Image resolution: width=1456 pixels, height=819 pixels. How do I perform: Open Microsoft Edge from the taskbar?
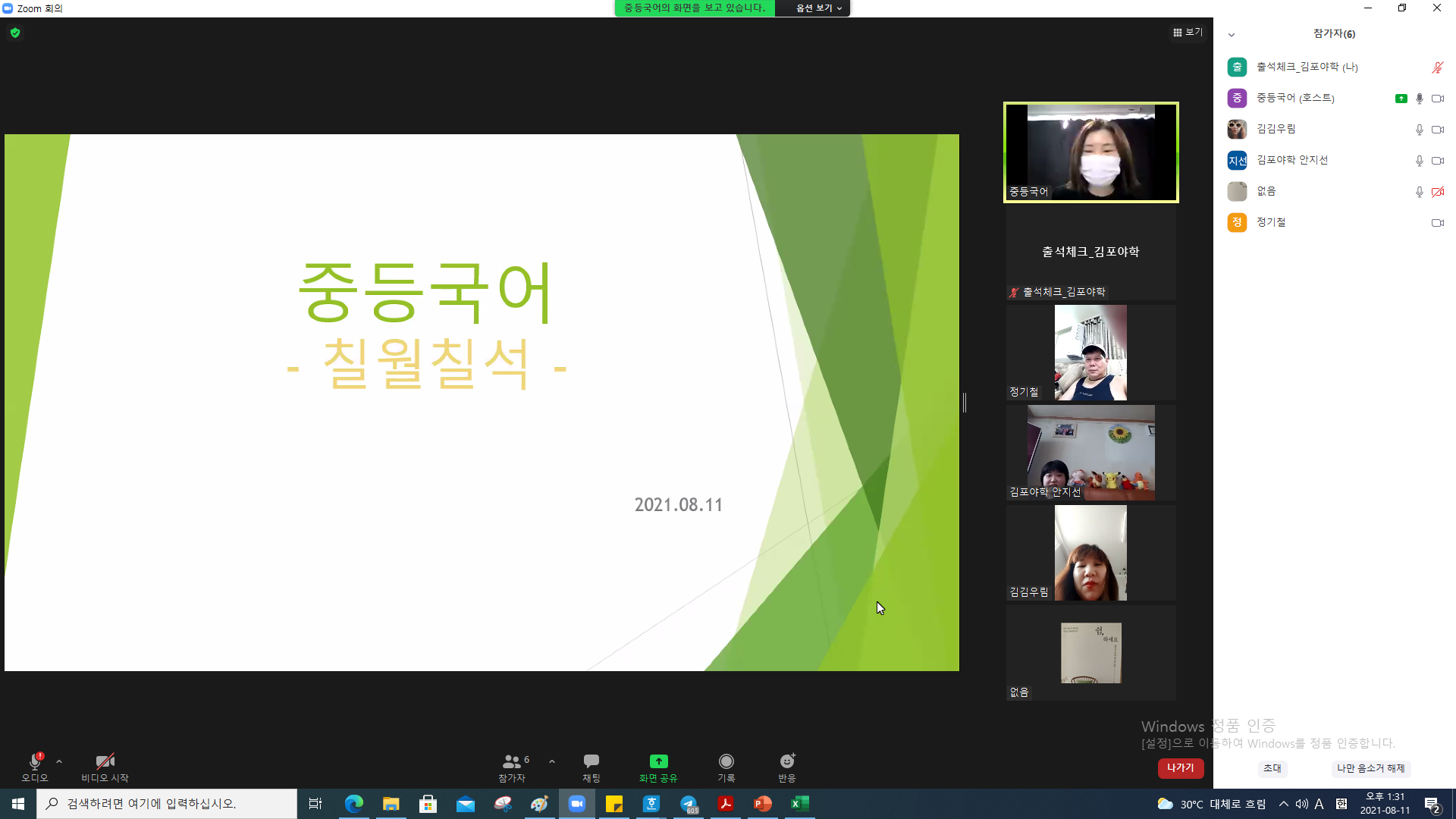point(354,804)
